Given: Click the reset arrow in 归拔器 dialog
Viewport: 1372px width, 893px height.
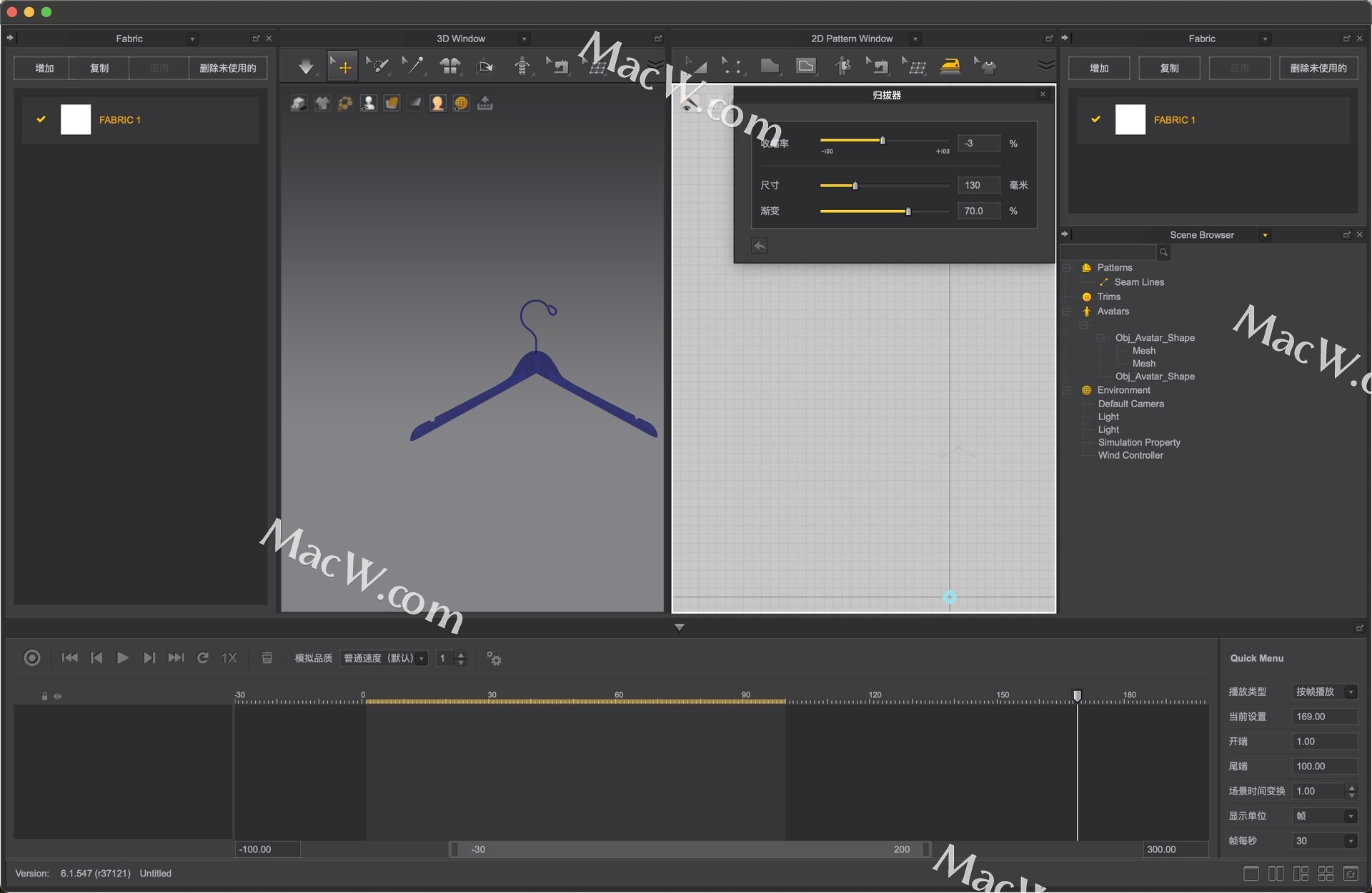Looking at the screenshot, I should click(x=760, y=246).
